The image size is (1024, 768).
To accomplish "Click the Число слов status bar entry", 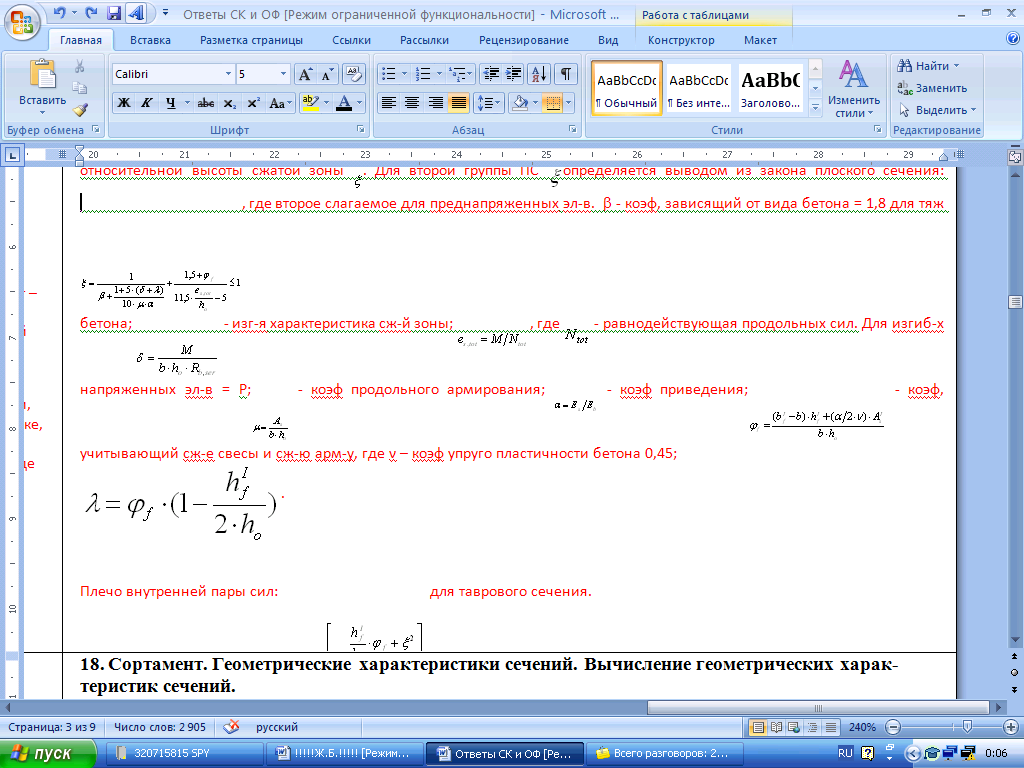I will (x=159, y=727).
